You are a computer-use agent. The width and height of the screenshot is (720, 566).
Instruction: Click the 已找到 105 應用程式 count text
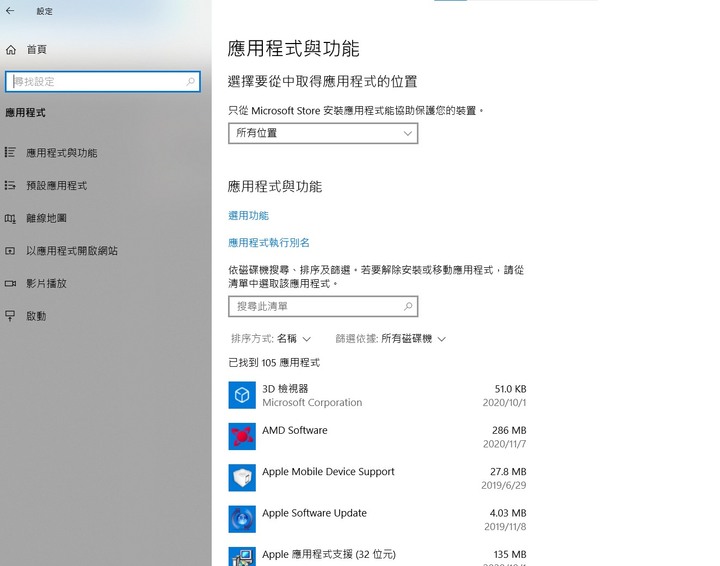[274, 363]
